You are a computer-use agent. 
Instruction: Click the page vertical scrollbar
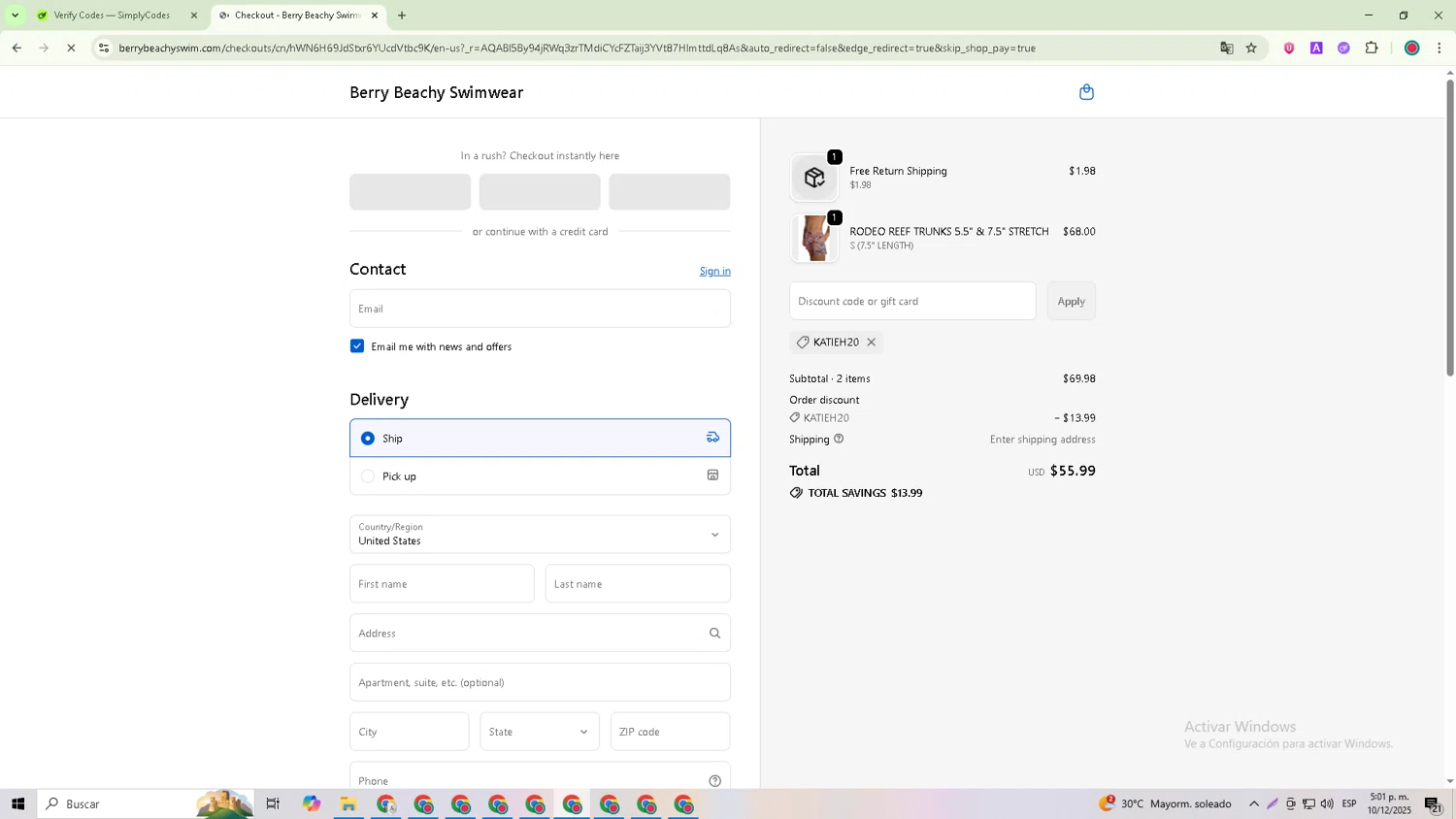coord(1450,228)
